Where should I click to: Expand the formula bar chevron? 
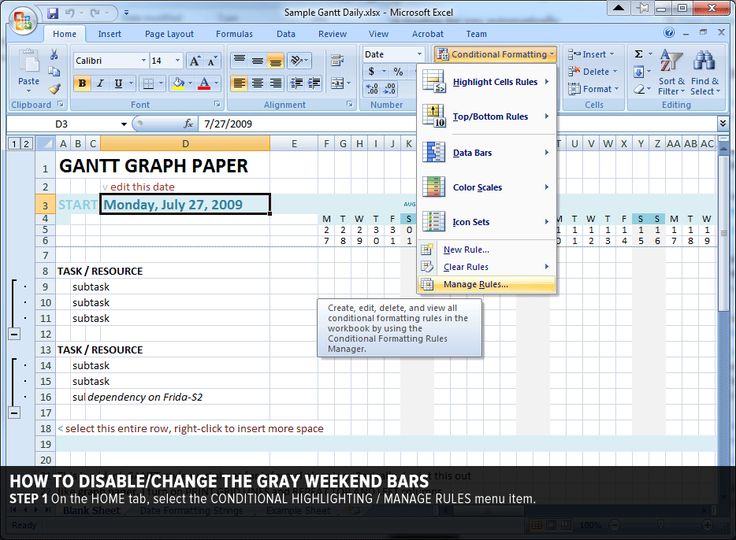pyautogui.click(x=723, y=123)
